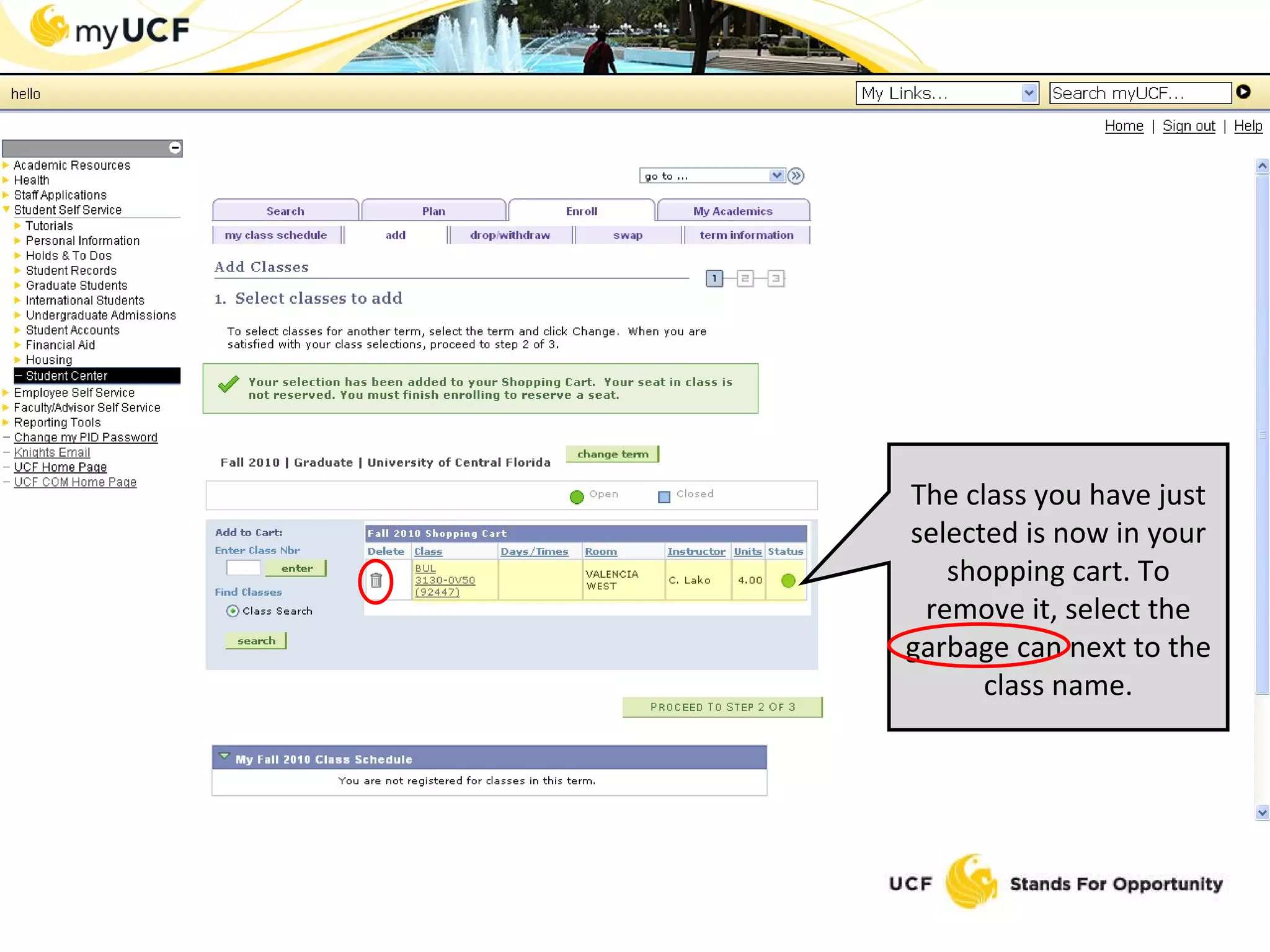Click the step 2 progress indicator
Screen dimensions: 1270x952
point(745,278)
